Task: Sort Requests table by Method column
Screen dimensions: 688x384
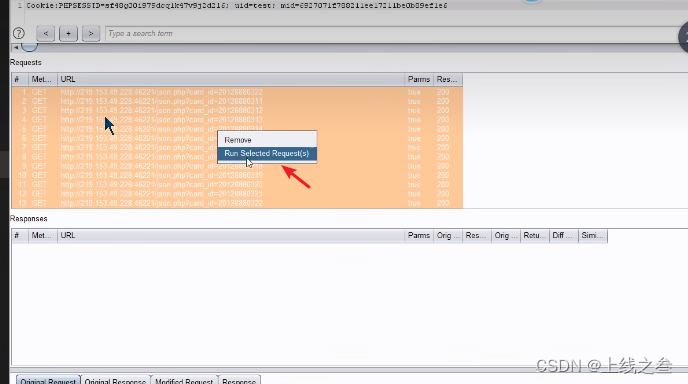Action: pos(43,79)
